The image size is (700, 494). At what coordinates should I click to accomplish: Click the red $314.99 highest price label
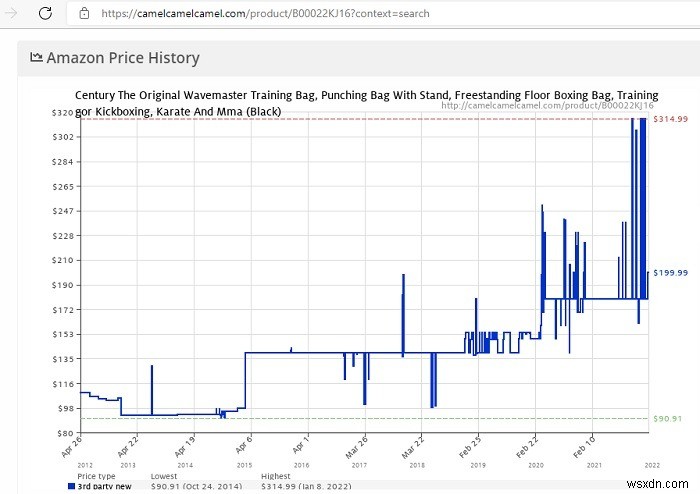pos(671,119)
